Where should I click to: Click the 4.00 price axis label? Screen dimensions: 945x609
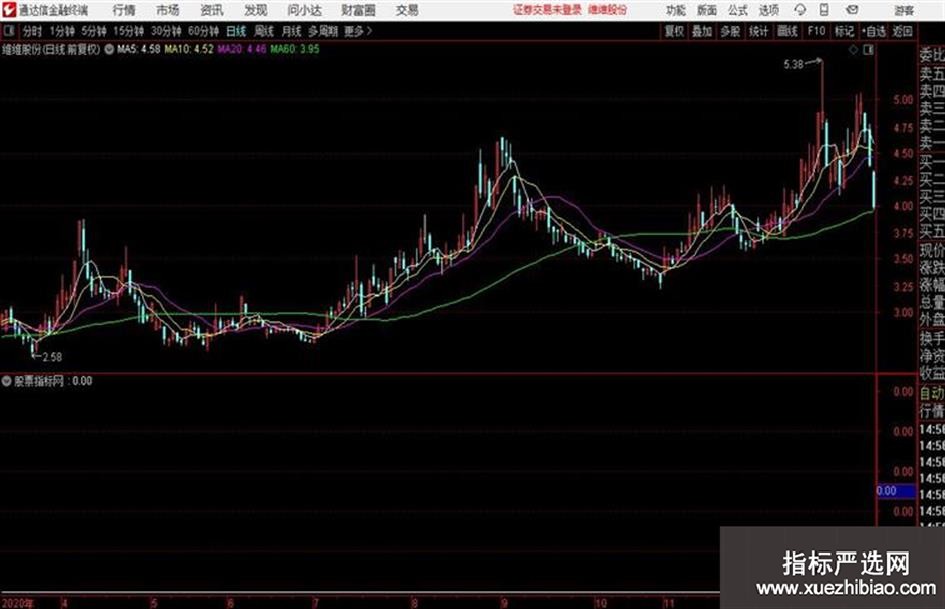point(903,206)
